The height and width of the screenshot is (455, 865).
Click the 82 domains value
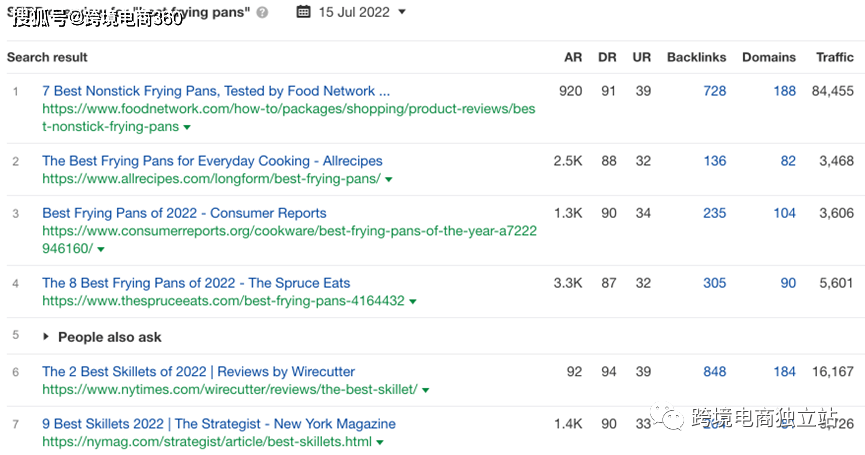click(x=788, y=160)
